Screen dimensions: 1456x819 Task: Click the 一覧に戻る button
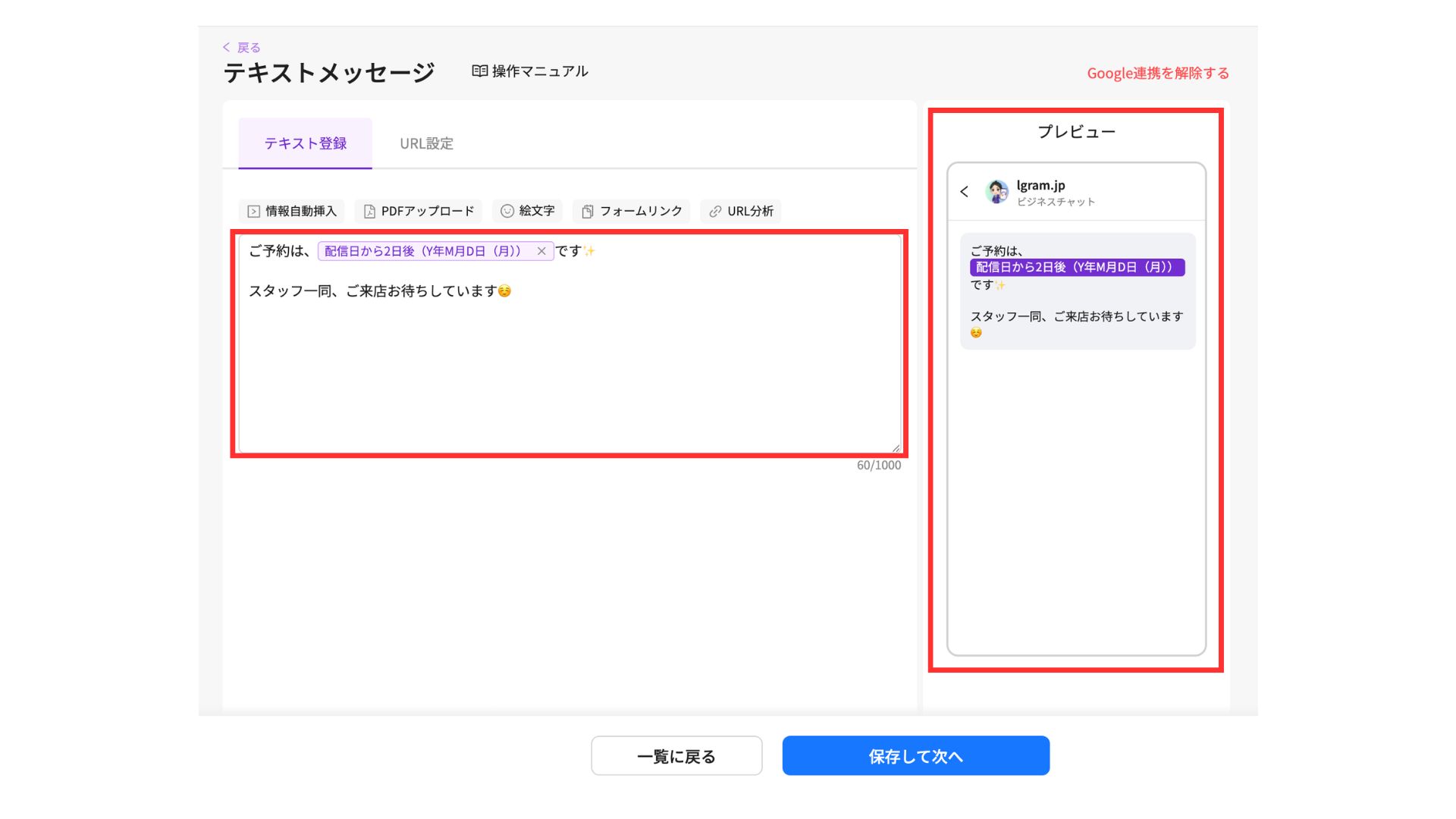(676, 755)
